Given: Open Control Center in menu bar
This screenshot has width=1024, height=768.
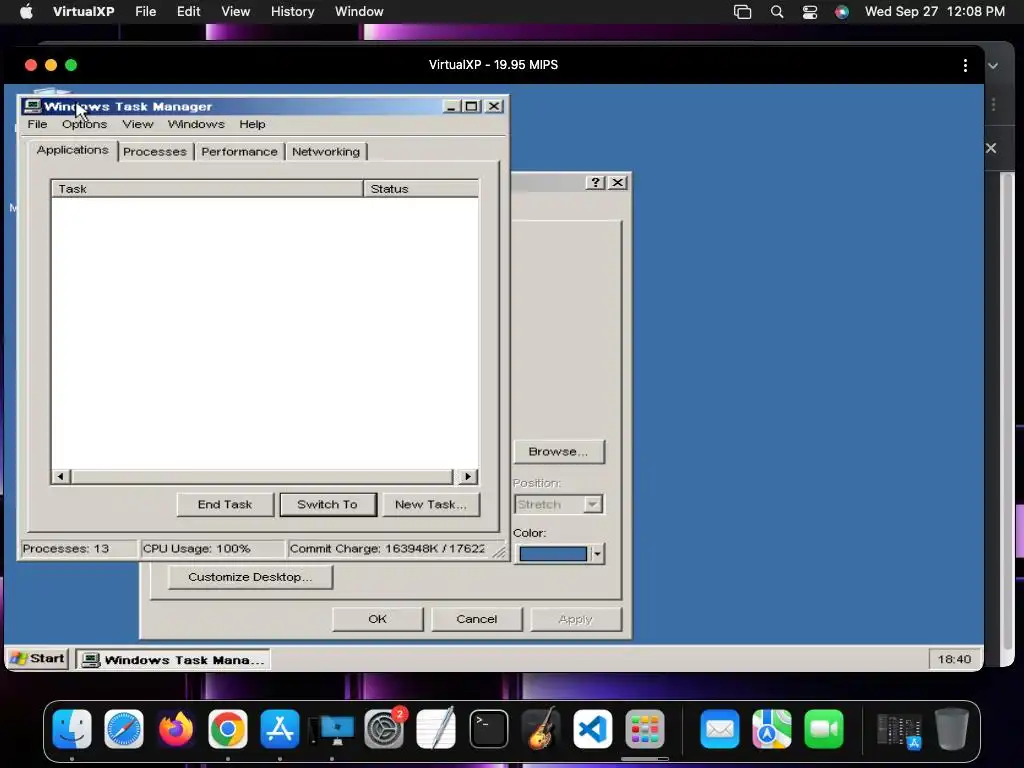Looking at the screenshot, I should click(x=810, y=12).
